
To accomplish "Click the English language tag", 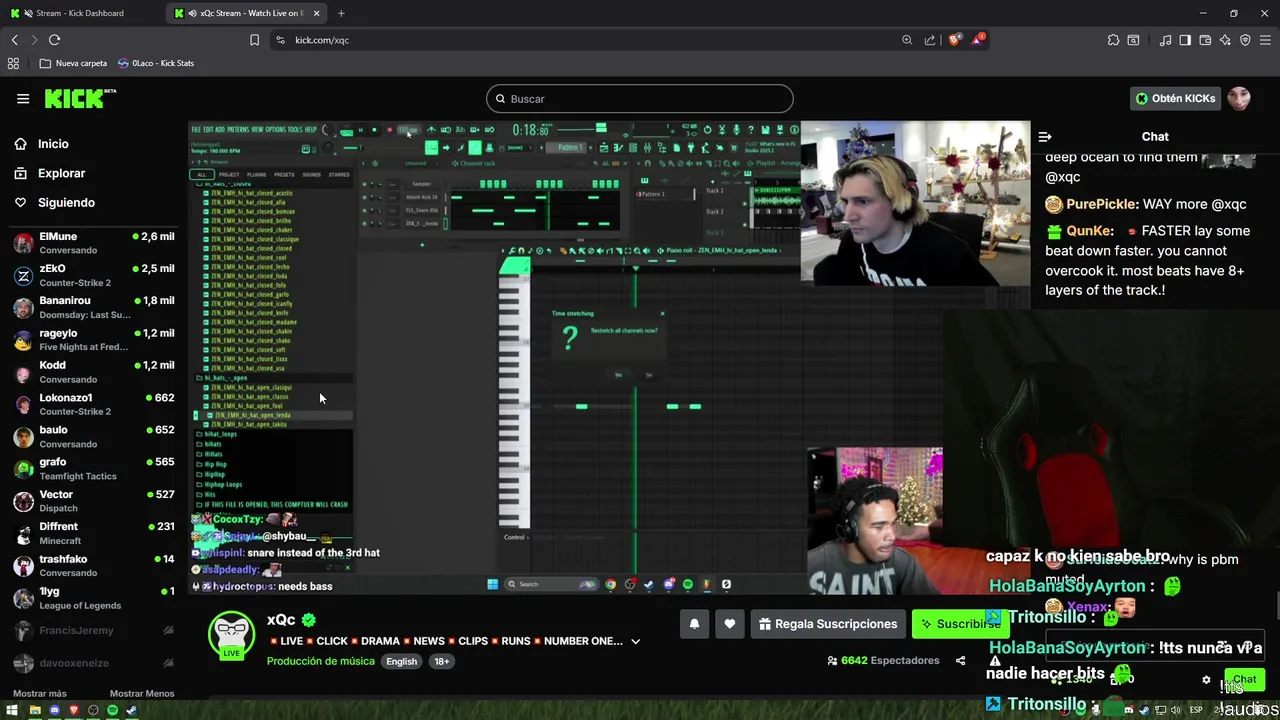I will (401, 661).
